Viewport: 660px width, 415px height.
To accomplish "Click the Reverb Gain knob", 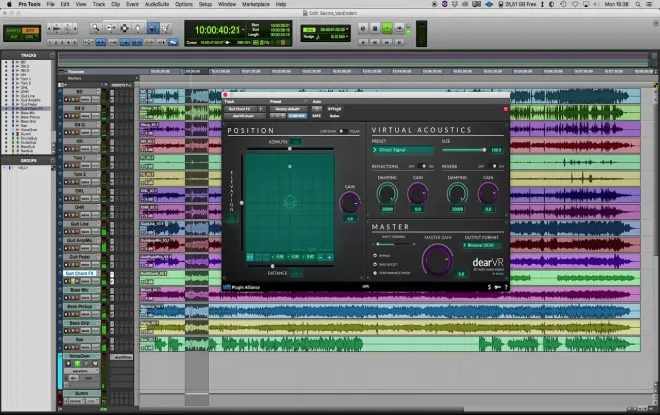I will click(x=488, y=194).
